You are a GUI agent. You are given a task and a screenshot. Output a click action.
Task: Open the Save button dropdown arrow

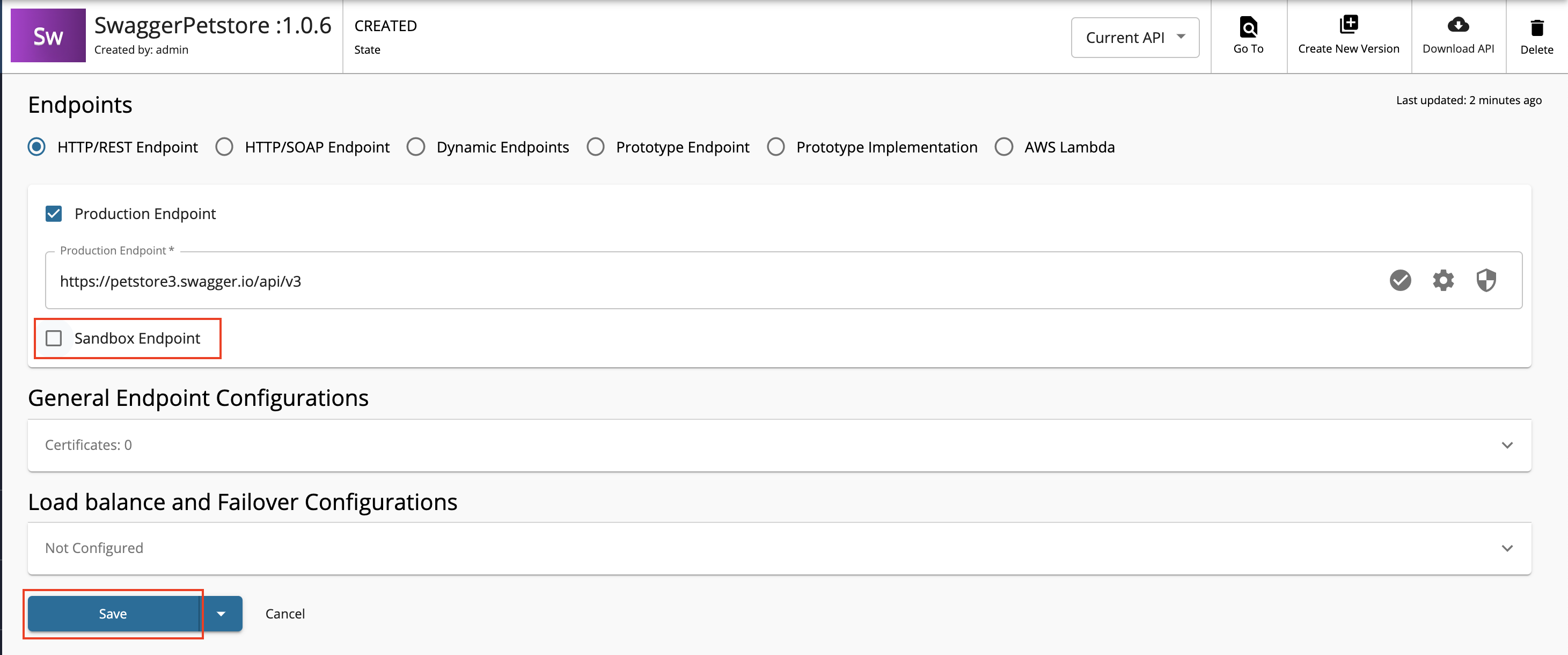[x=222, y=614]
